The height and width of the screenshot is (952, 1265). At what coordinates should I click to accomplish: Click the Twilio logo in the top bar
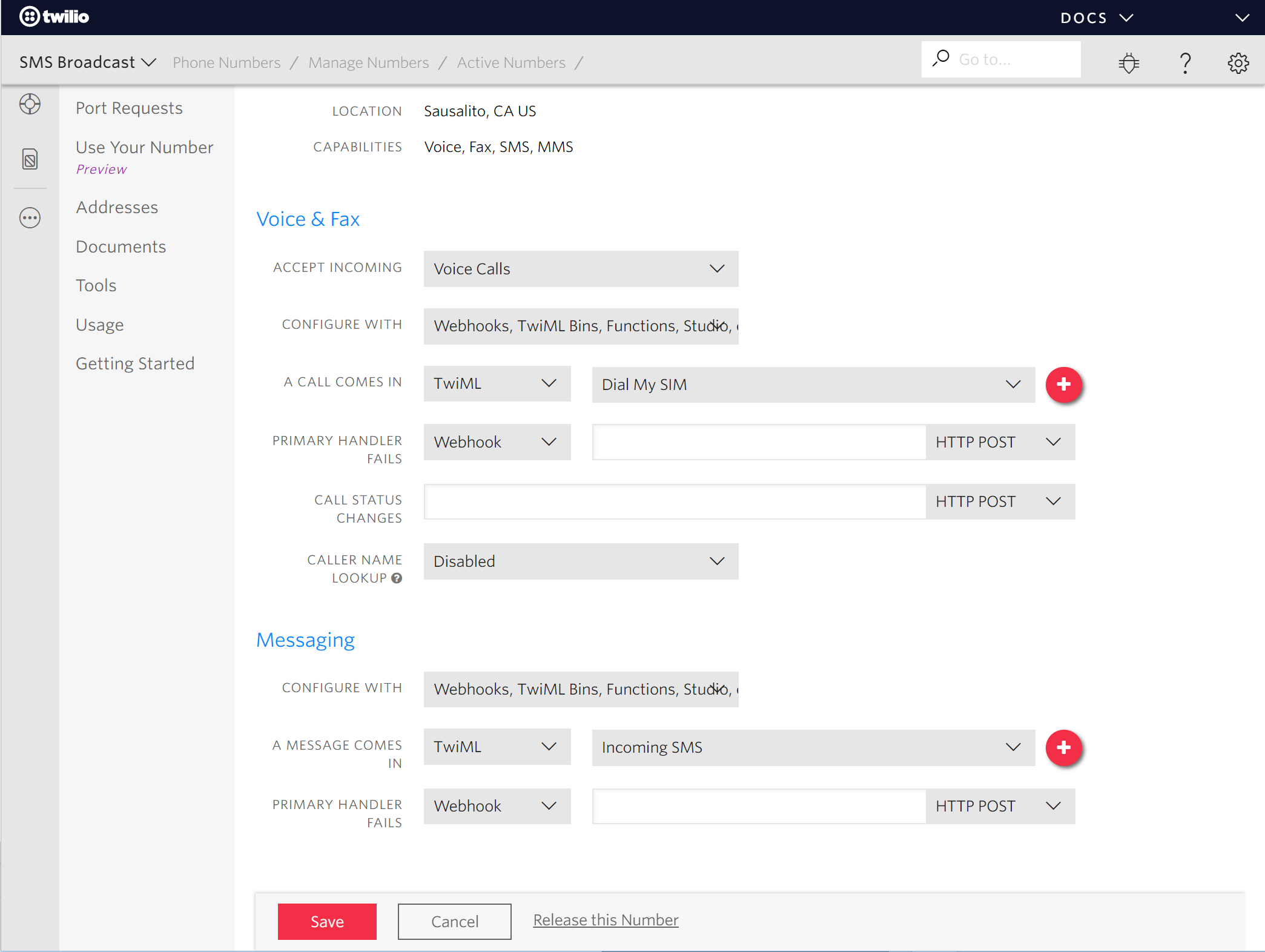pos(53,16)
